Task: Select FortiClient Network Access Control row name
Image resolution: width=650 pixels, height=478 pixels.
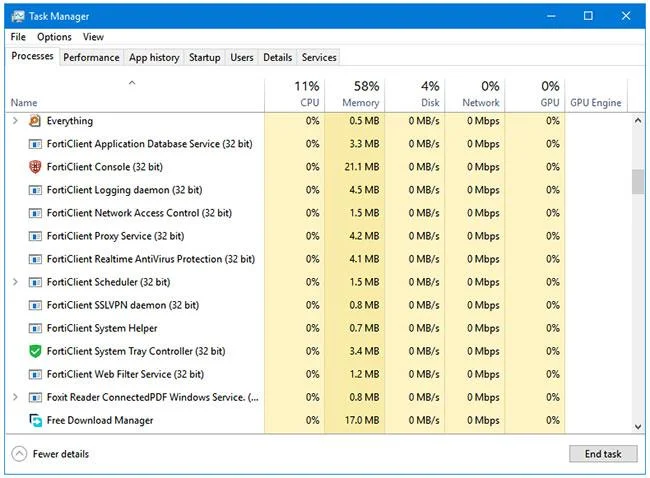Action: coord(139,213)
